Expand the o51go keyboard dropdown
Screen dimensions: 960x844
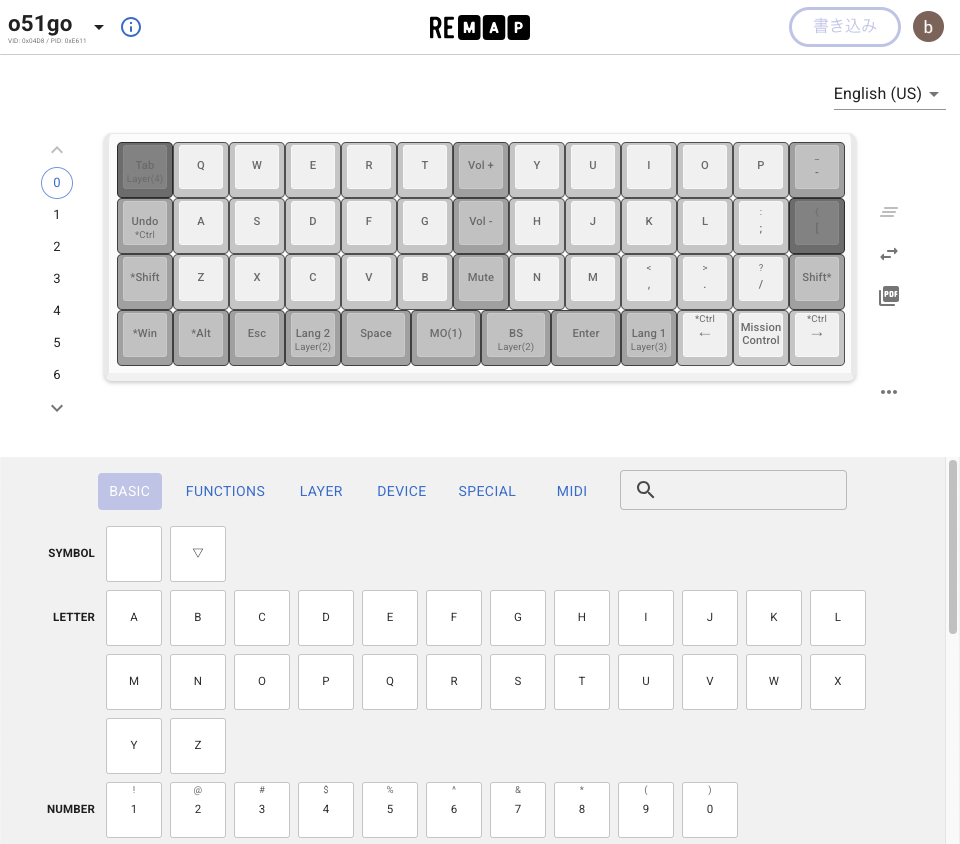point(99,27)
